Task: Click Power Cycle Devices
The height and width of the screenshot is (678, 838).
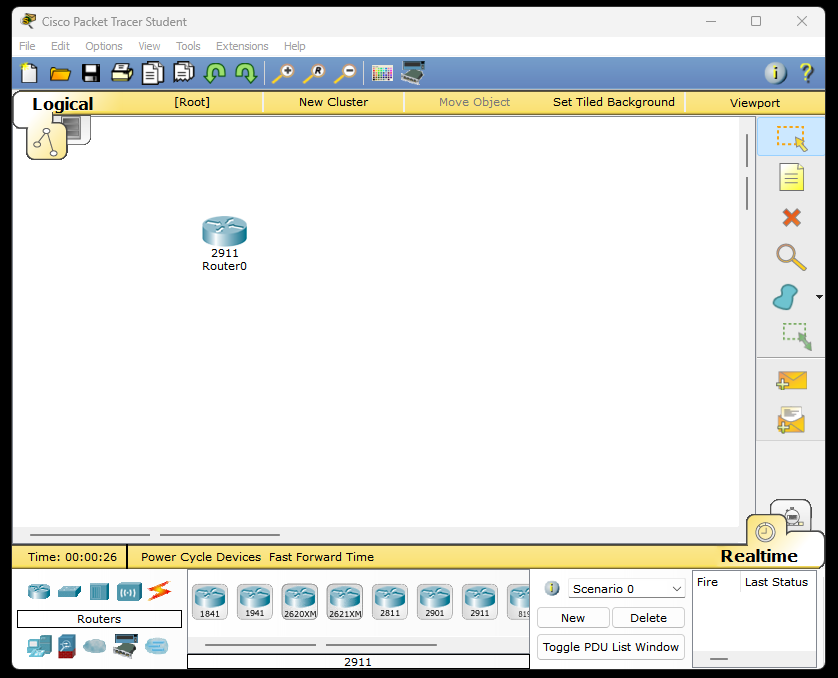Action: [x=201, y=557]
